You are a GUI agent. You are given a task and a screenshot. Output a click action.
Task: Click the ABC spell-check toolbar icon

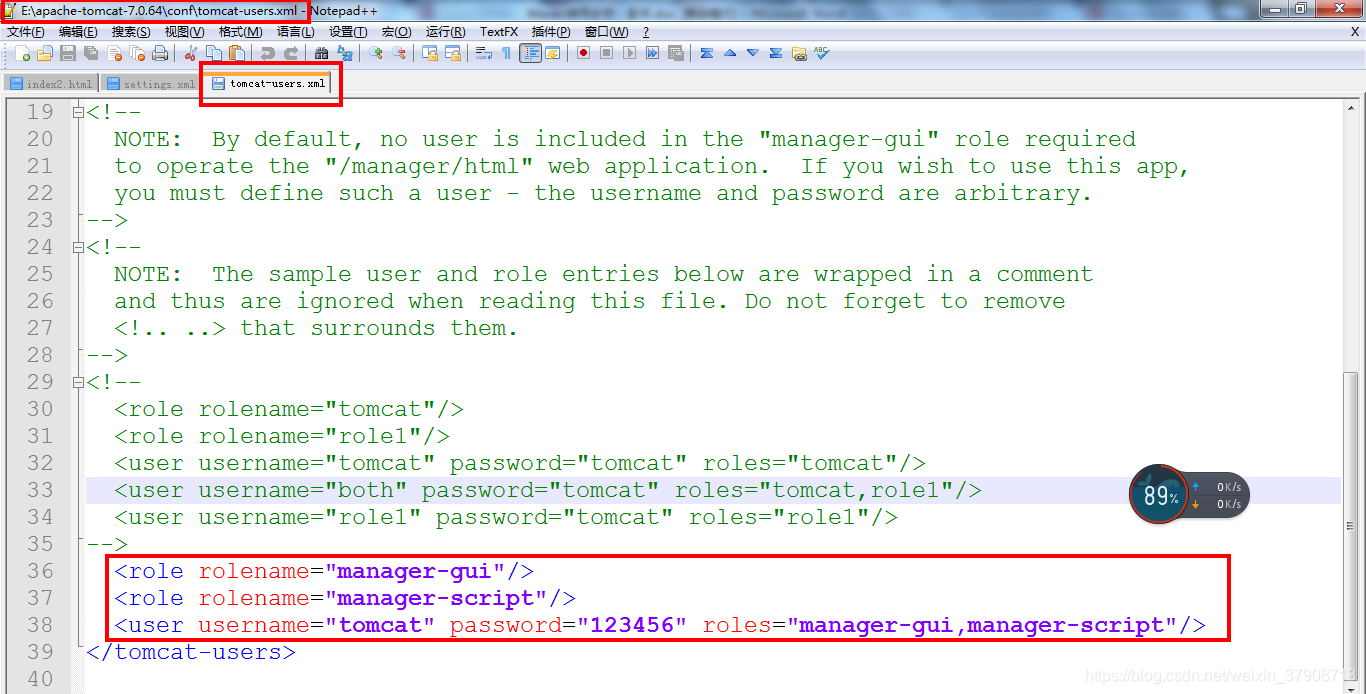pos(821,53)
